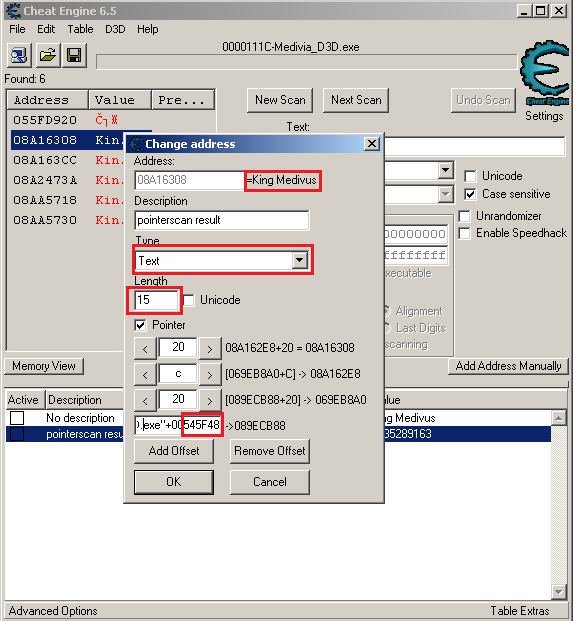573x621 pixels.
Task: Toggle Active checkbox for pointerscan result row
Action: (x=17, y=434)
